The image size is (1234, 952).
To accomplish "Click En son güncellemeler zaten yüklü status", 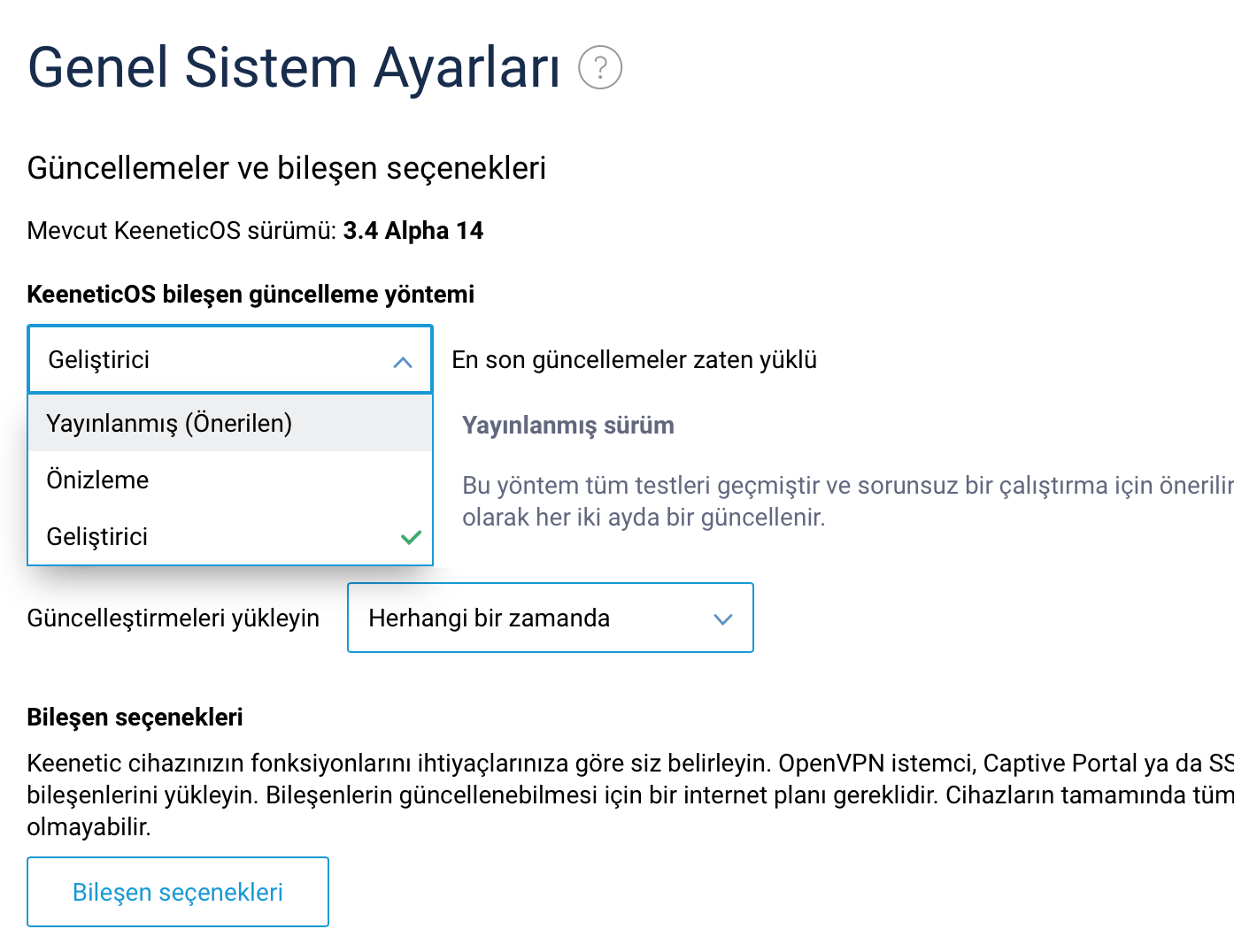I will tap(634, 360).
